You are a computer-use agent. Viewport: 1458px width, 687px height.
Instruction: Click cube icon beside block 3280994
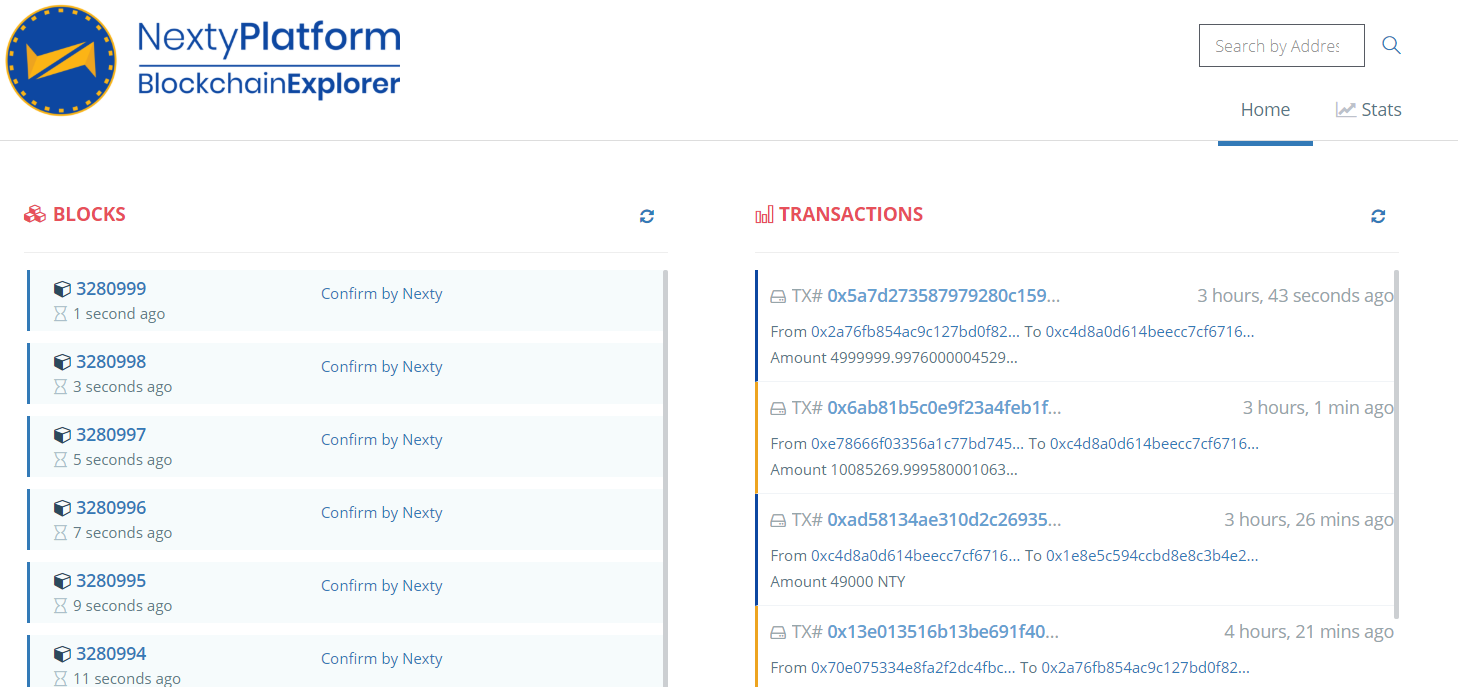(62, 654)
